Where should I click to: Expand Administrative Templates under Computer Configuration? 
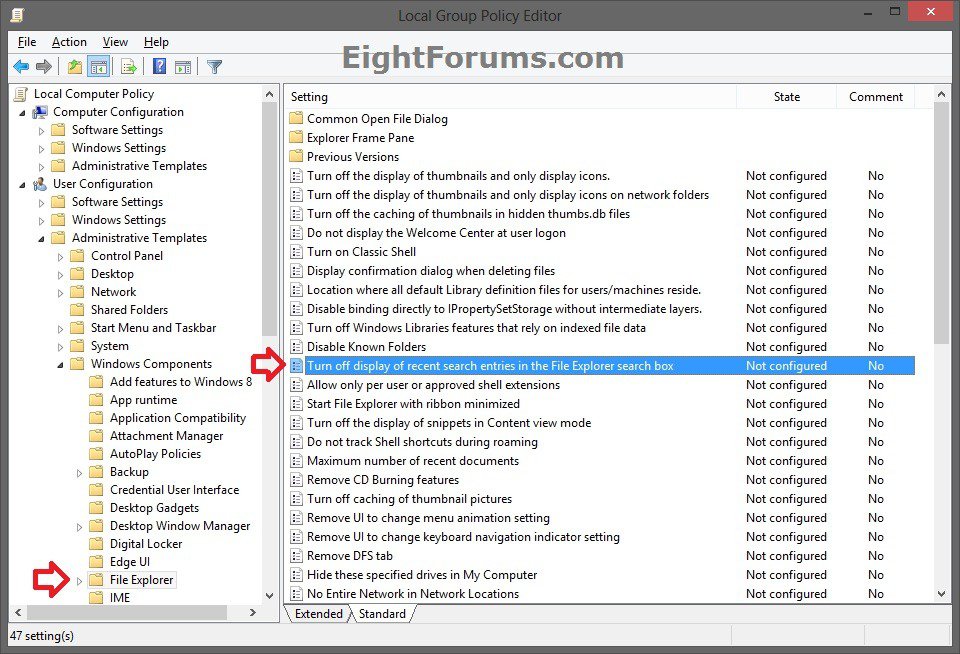click(42, 167)
